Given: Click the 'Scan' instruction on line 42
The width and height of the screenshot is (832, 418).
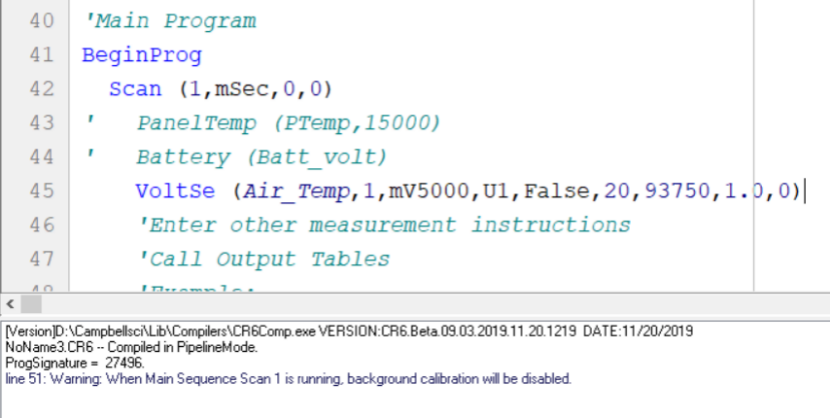Looking at the screenshot, I should click(135, 89).
